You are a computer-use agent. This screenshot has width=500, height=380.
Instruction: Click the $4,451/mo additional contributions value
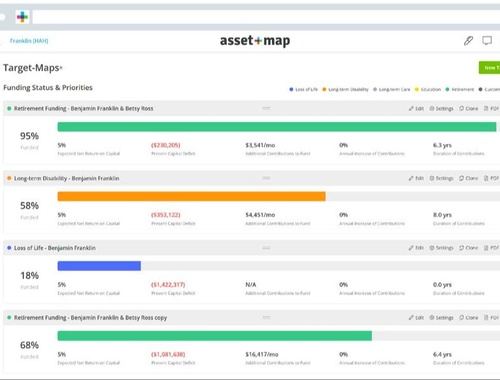260,215
